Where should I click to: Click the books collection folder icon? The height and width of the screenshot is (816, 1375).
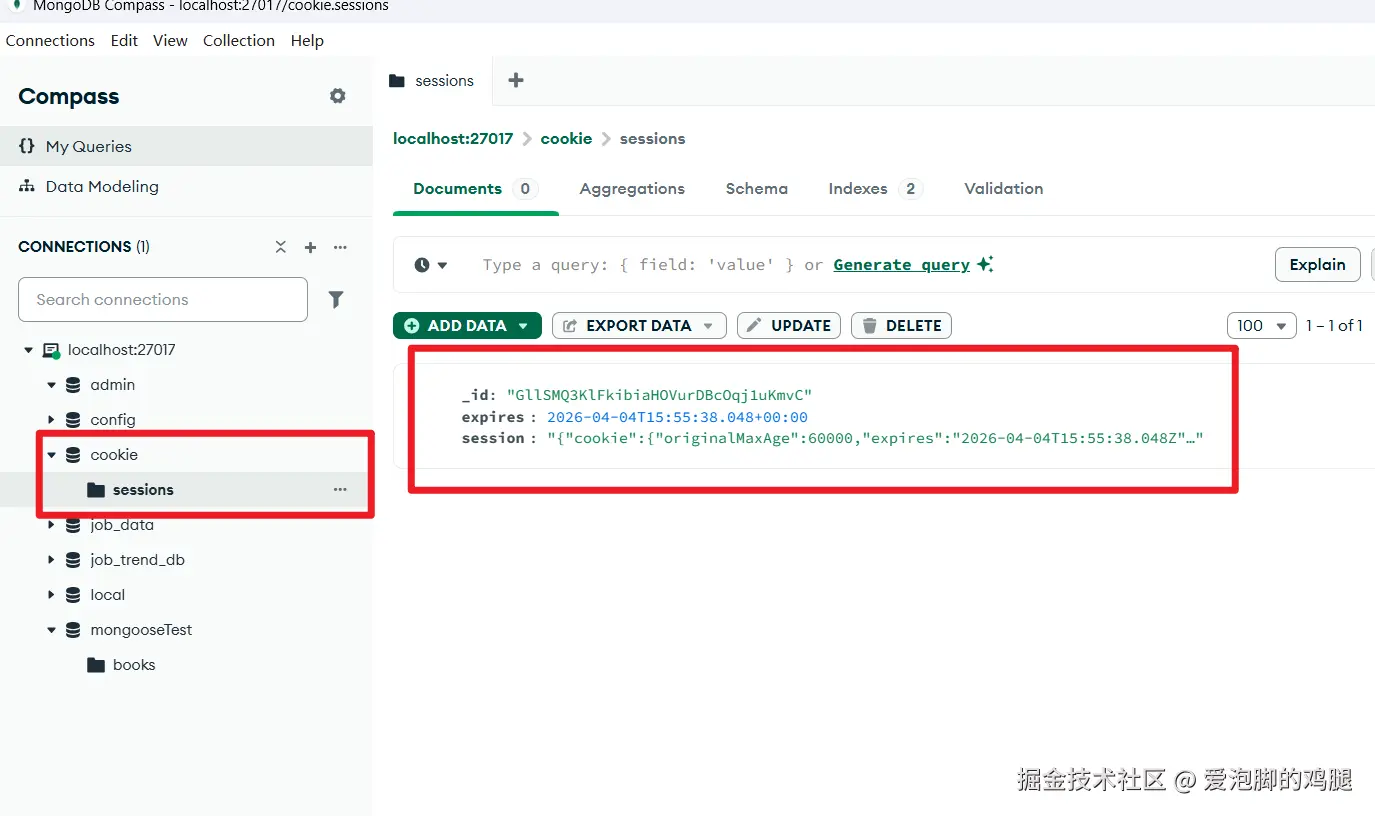[x=96, y=665]
